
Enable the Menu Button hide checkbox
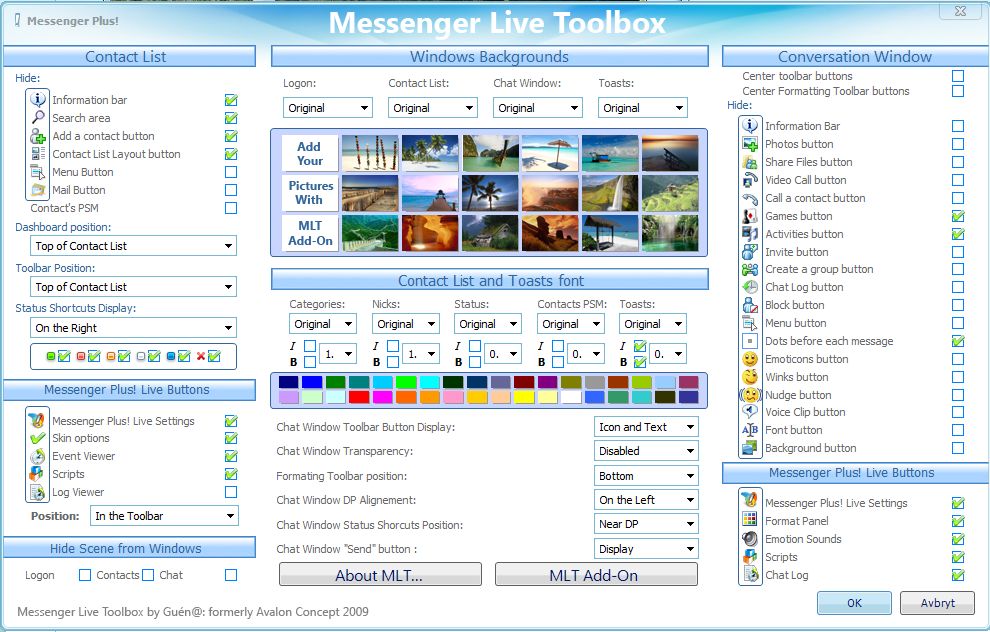pos(231,172)
